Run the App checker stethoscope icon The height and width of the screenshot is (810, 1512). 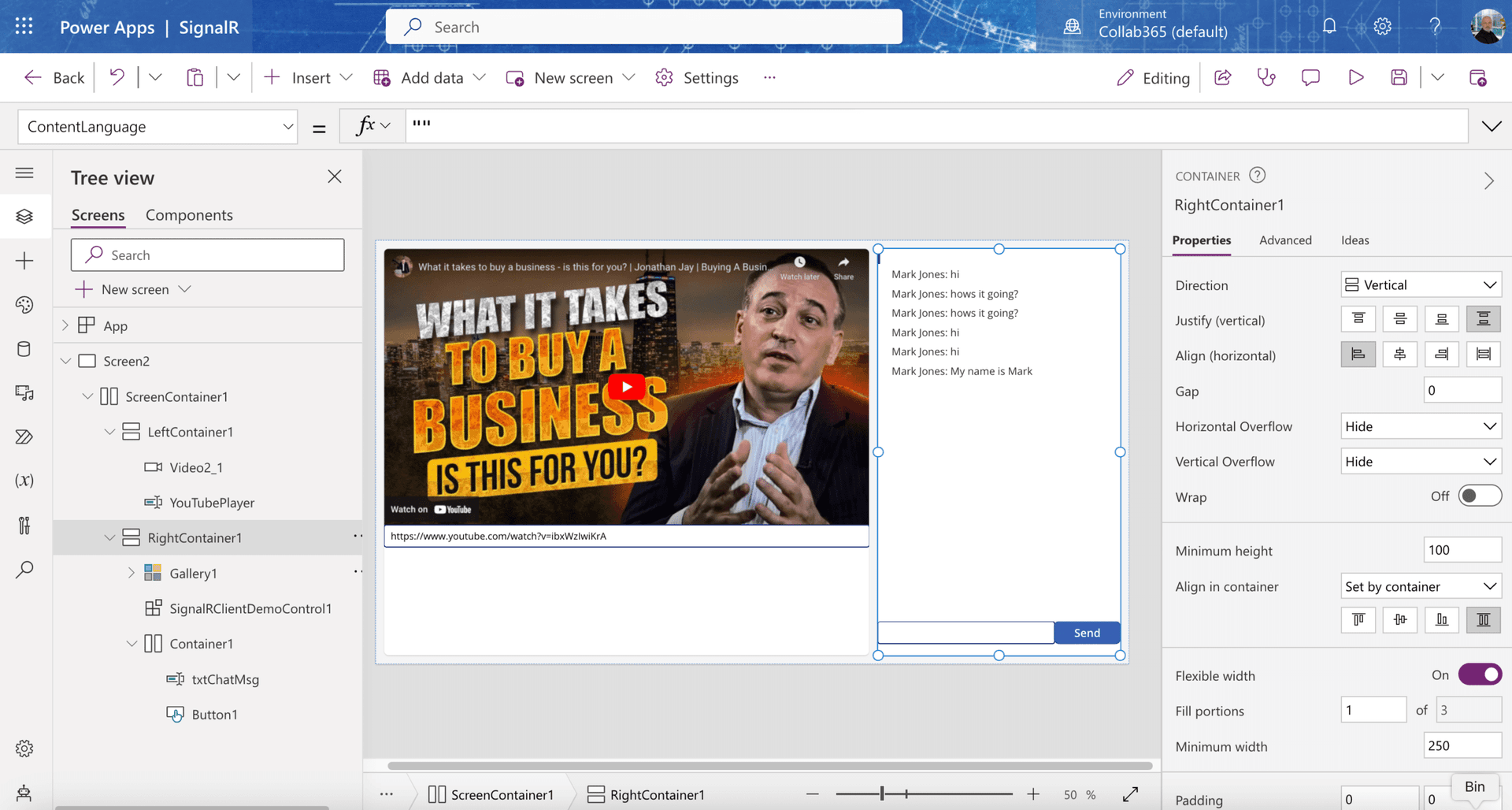click(1266, 77)
